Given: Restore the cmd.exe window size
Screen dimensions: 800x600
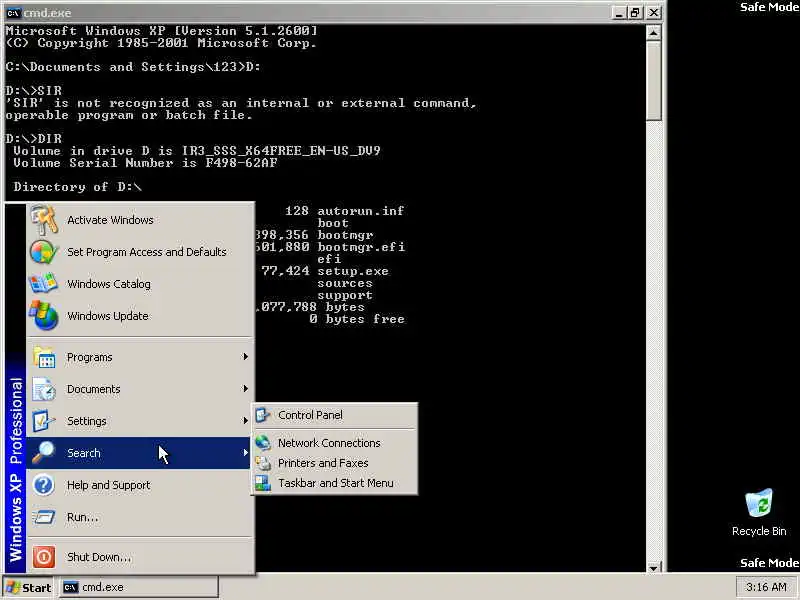Looking at the screenshot, I should tap(635, 13).
